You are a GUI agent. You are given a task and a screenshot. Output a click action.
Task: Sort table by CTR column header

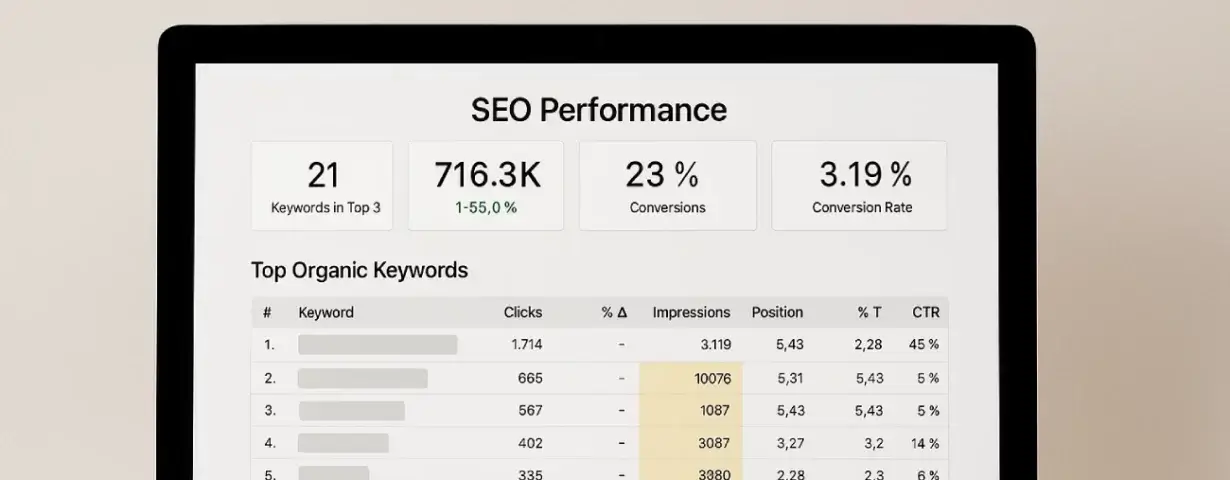click(x=926, y=312)
